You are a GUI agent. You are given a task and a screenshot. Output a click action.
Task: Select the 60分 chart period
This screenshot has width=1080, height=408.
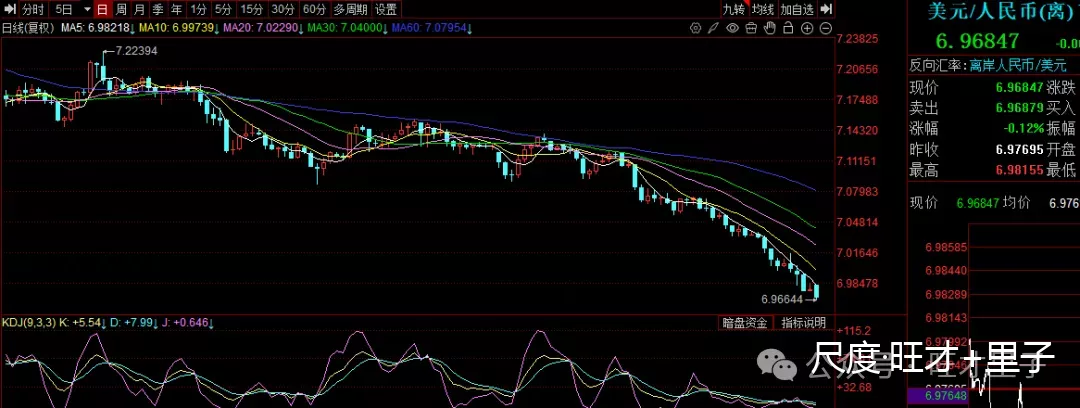[315, 9]
